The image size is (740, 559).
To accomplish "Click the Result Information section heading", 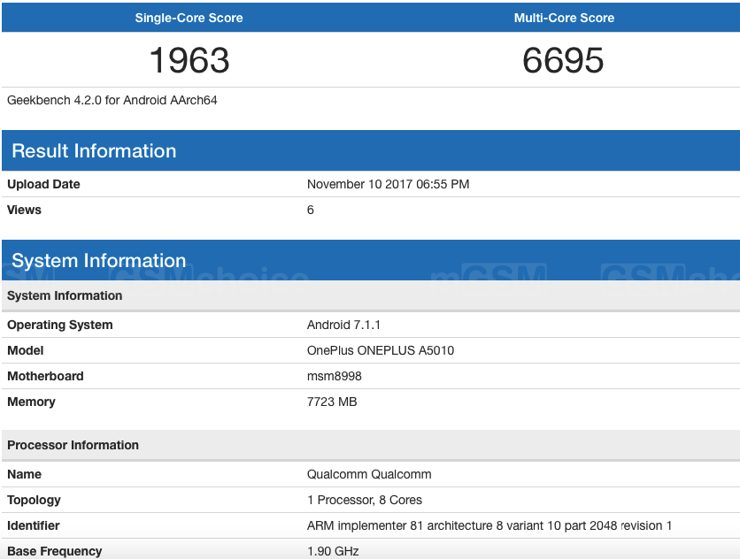I will pos(94,151).
